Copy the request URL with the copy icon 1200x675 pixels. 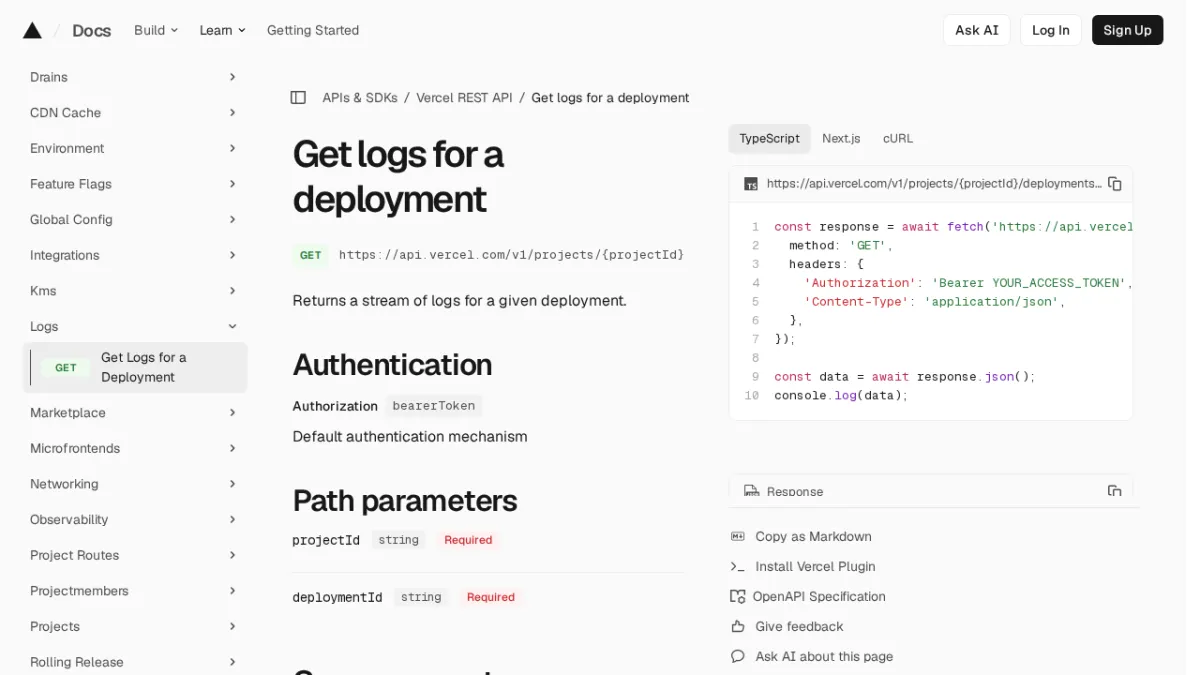pos(1115,184)
